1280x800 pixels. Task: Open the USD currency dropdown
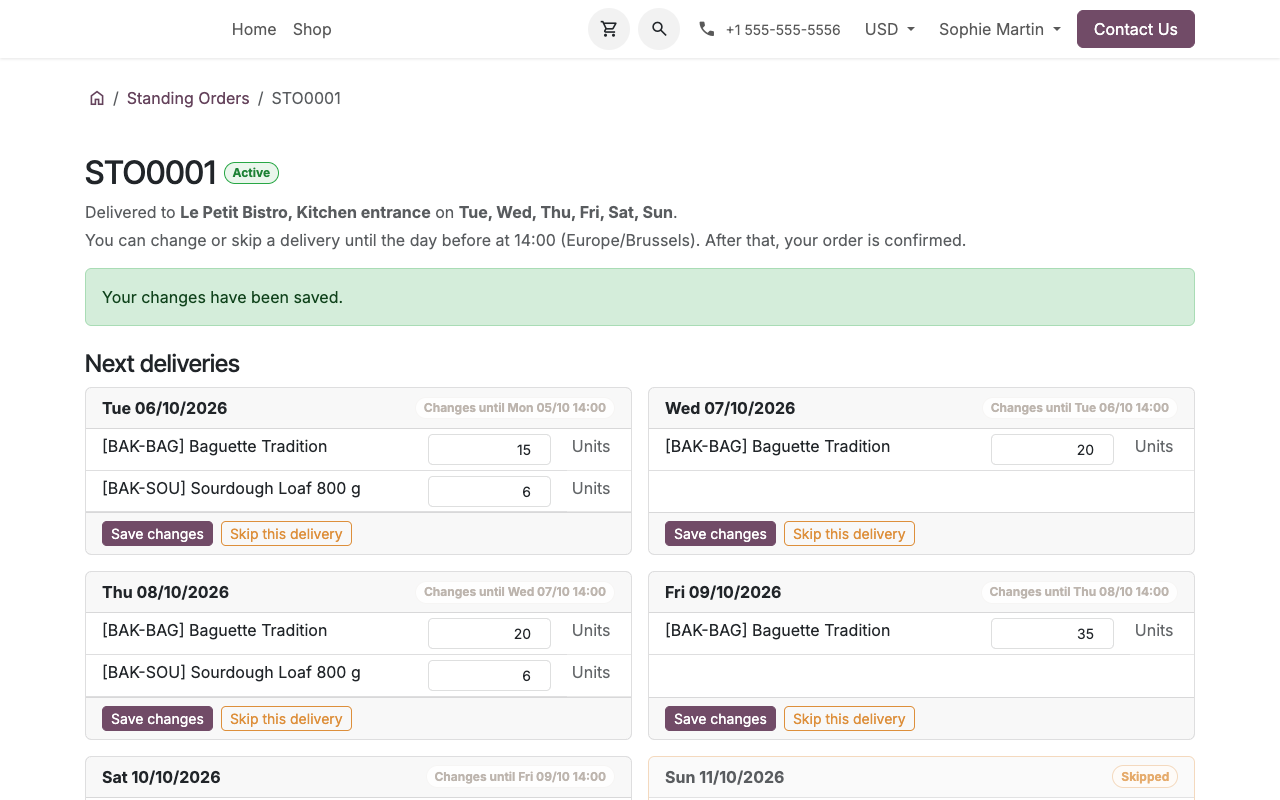coord(890,29)
